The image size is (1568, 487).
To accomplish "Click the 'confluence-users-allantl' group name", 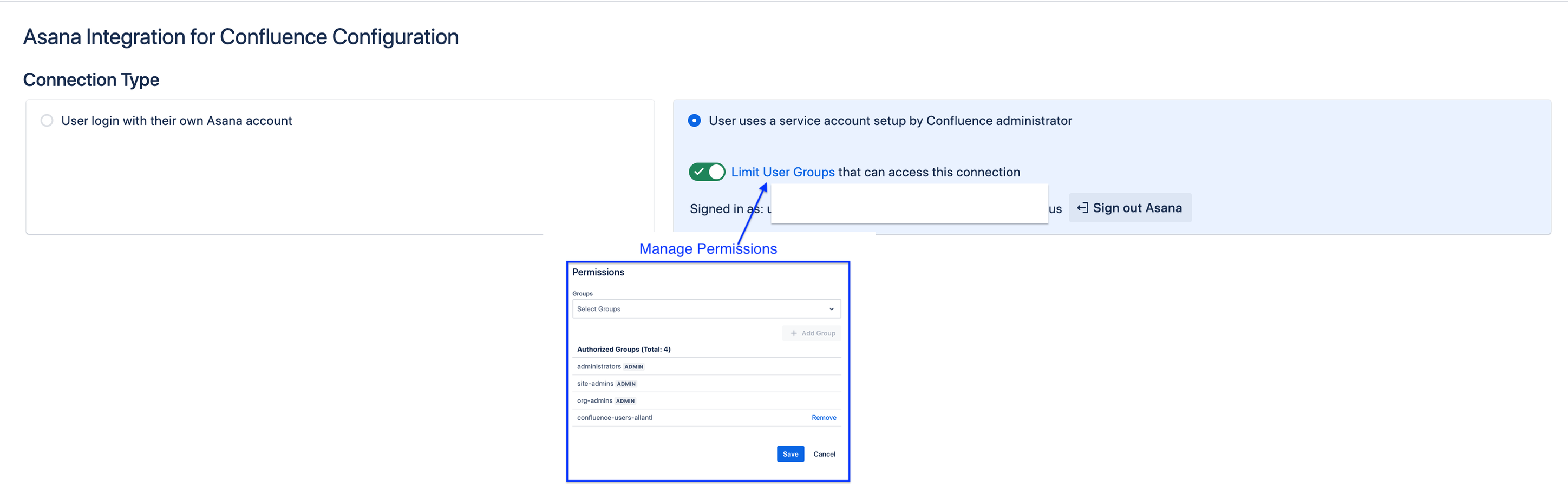I will [x=615, y=418].
